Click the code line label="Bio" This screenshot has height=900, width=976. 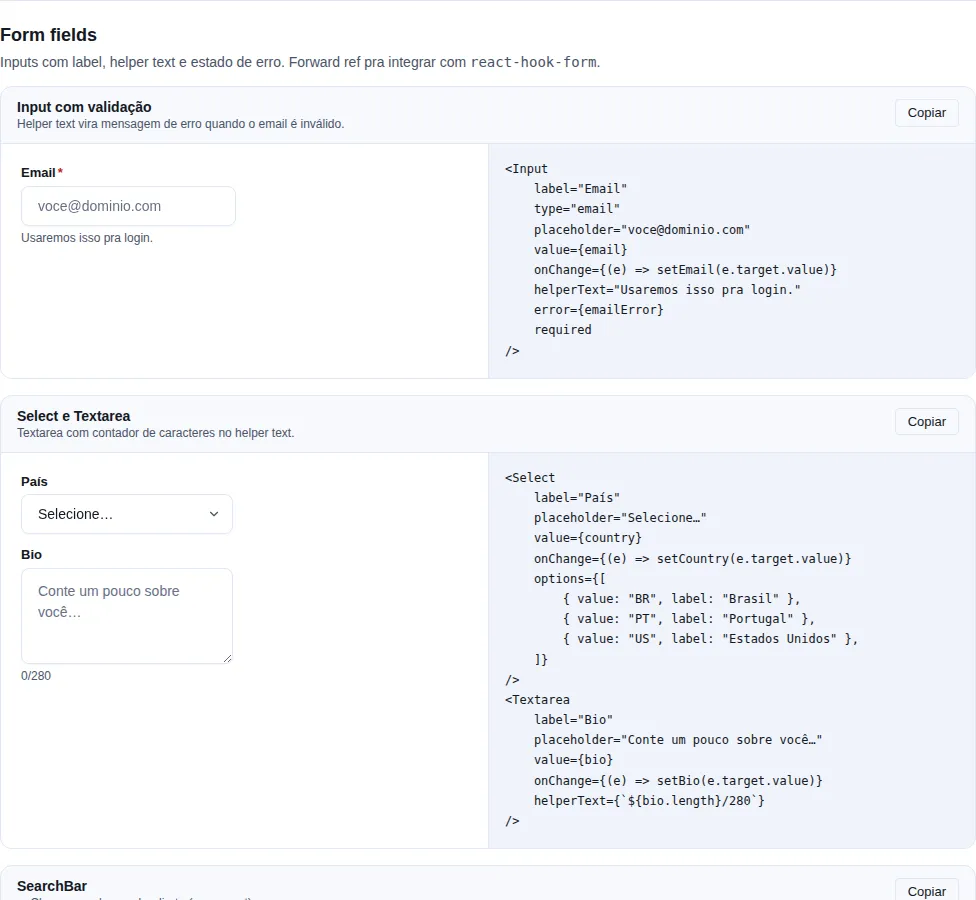573,720
